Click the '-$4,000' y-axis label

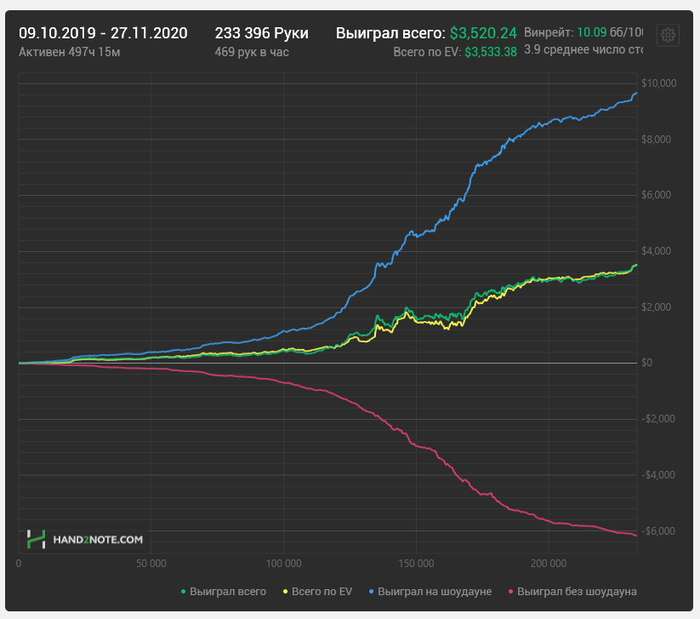click(x=658, y=475)
